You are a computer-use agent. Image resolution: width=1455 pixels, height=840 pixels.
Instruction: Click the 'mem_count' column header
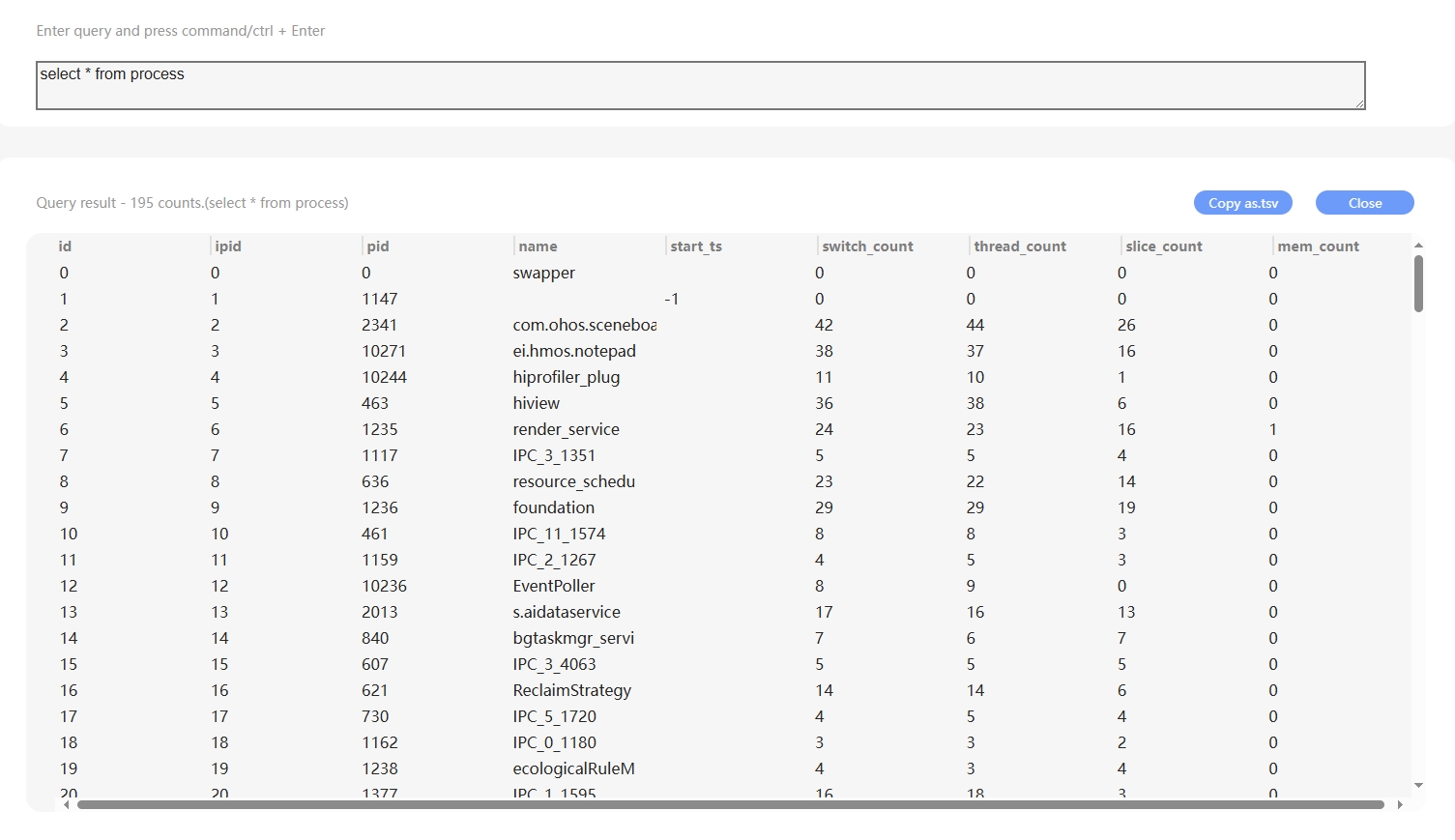(x=1318, y=246)
